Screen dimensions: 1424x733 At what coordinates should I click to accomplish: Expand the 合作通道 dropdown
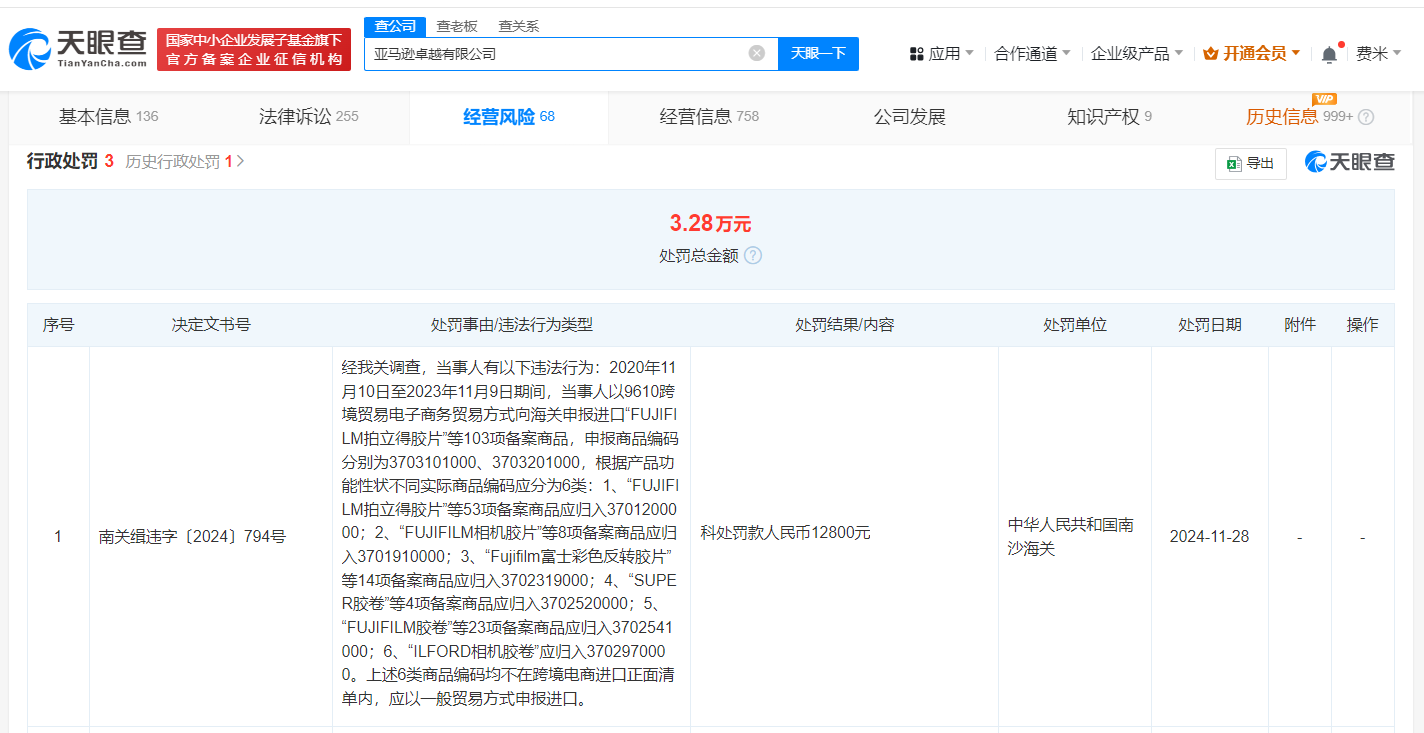1032,54
